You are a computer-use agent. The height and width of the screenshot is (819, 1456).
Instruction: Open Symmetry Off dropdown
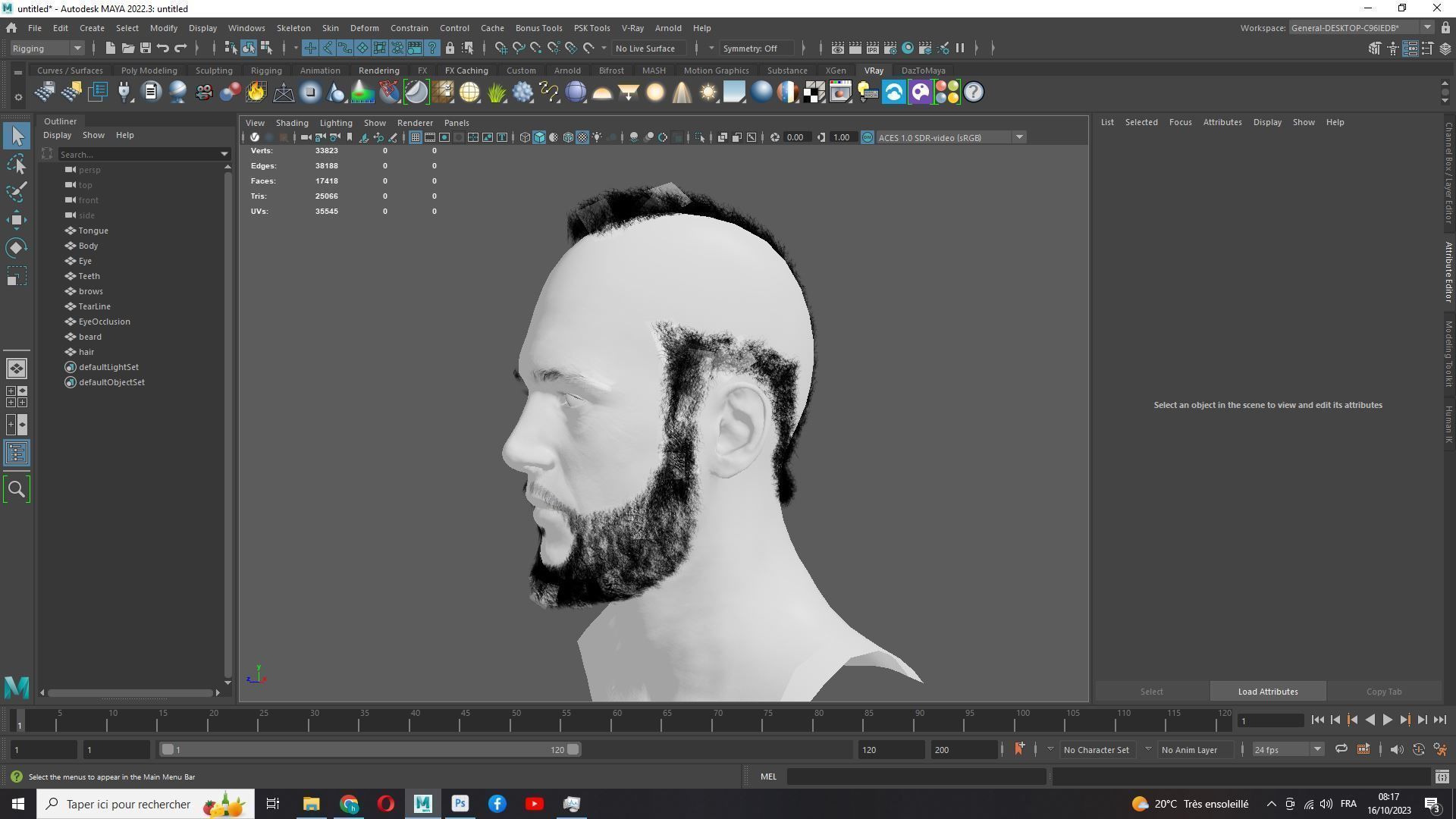pyautogui.click(x=757, y=49)
